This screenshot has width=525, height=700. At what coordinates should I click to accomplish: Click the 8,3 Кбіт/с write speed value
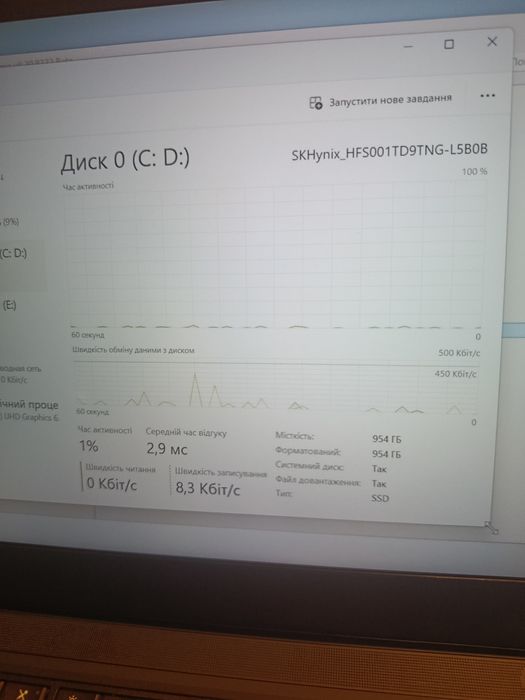pos(207,489)
